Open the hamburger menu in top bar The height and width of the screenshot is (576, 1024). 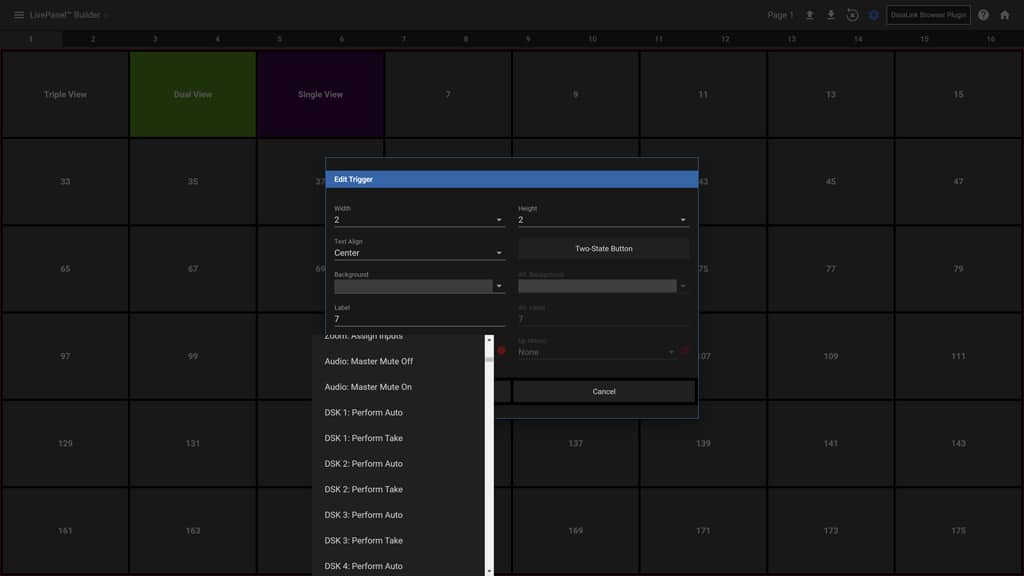point(18,15)
